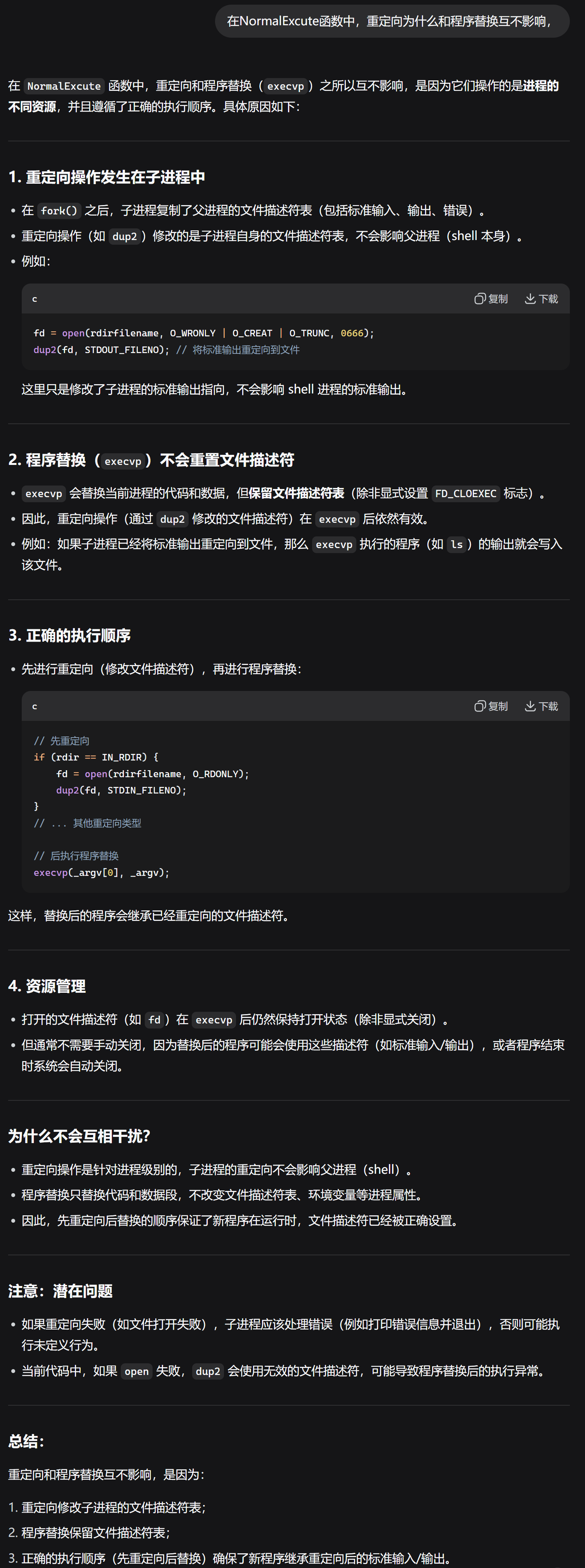The height and width of the screenshot is (1568, 585).
Task: Click summary item '1. 重定向修改子进程的文件描述符表'
Action: 107,1508
